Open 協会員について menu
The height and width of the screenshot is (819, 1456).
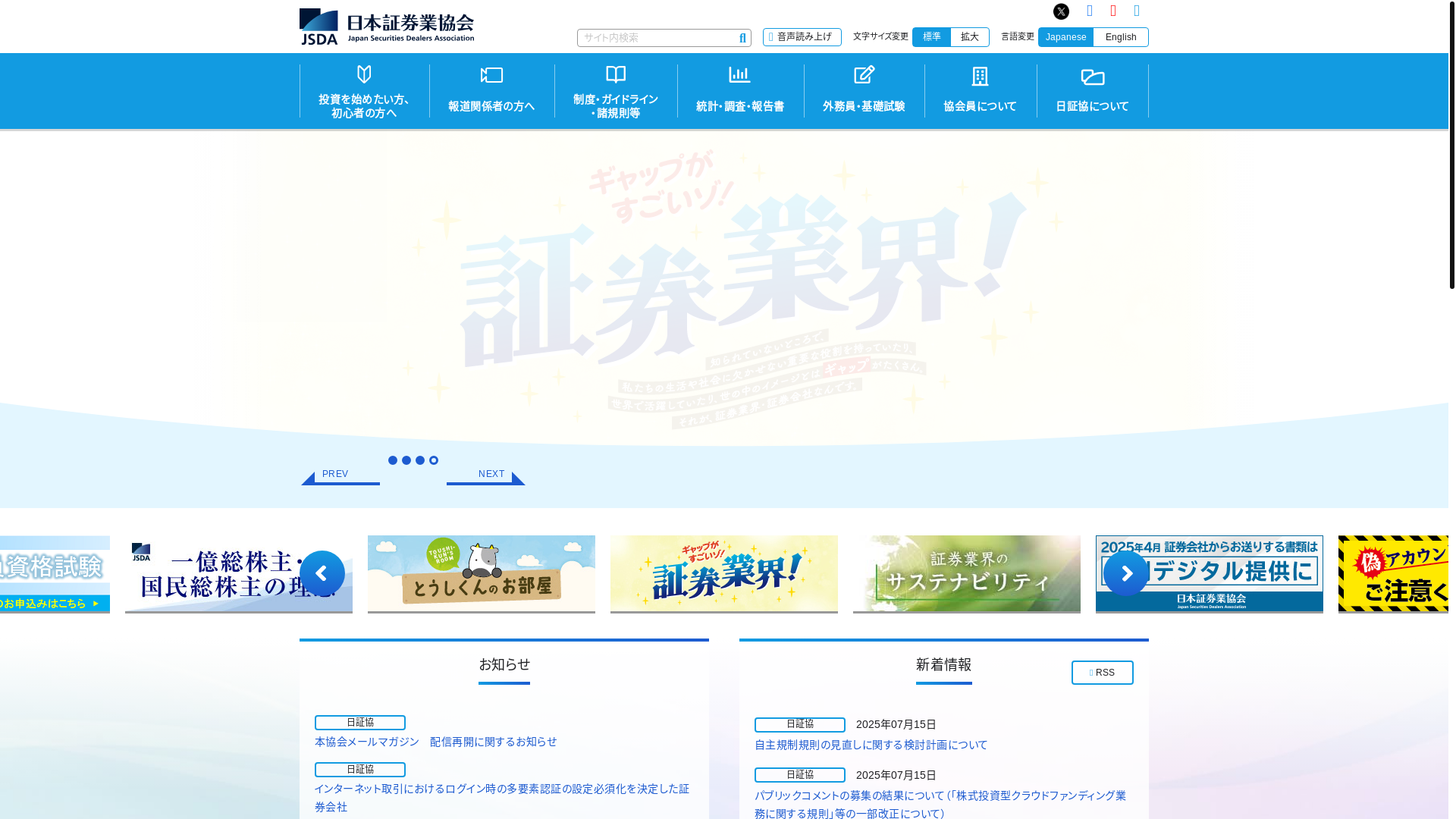[x=981, y=91]
